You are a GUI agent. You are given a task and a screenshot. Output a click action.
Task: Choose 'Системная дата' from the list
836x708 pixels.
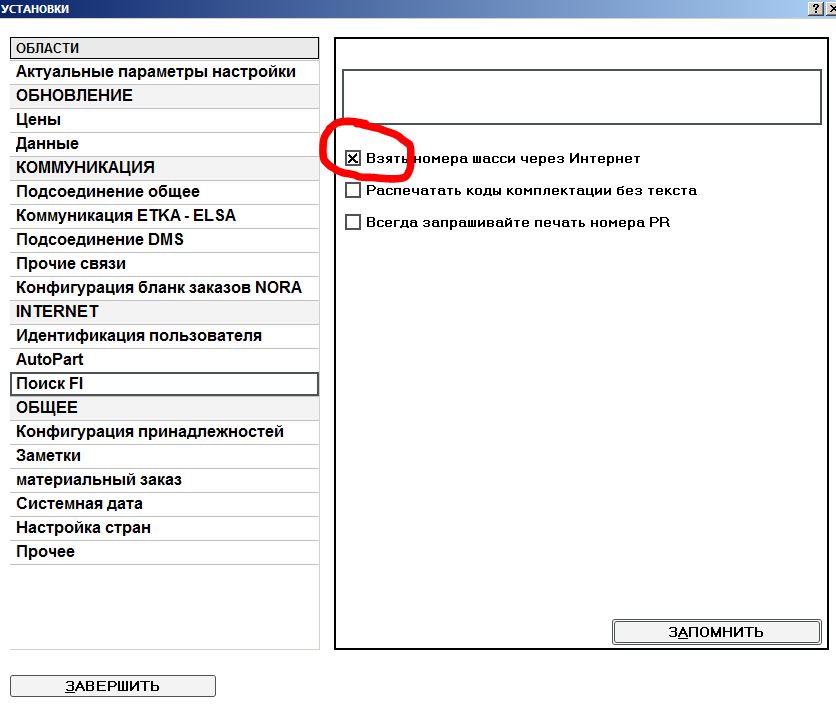79,504
